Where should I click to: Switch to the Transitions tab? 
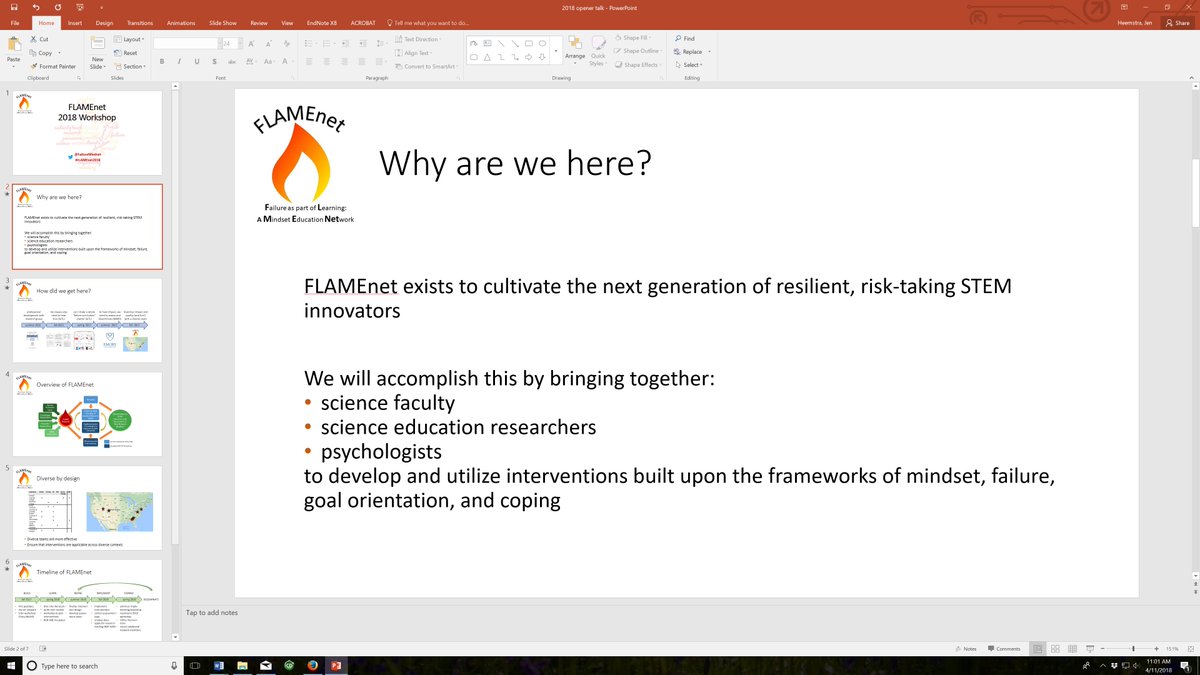click(140, 22)
